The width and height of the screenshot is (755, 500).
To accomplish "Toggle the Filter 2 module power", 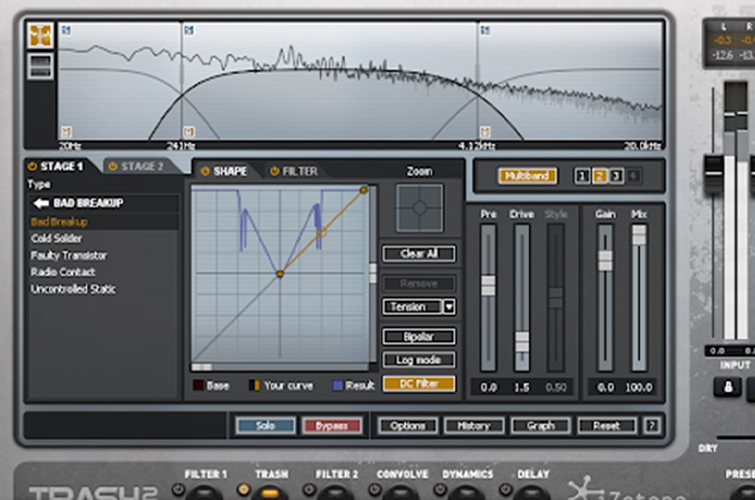I will point(309,490).
